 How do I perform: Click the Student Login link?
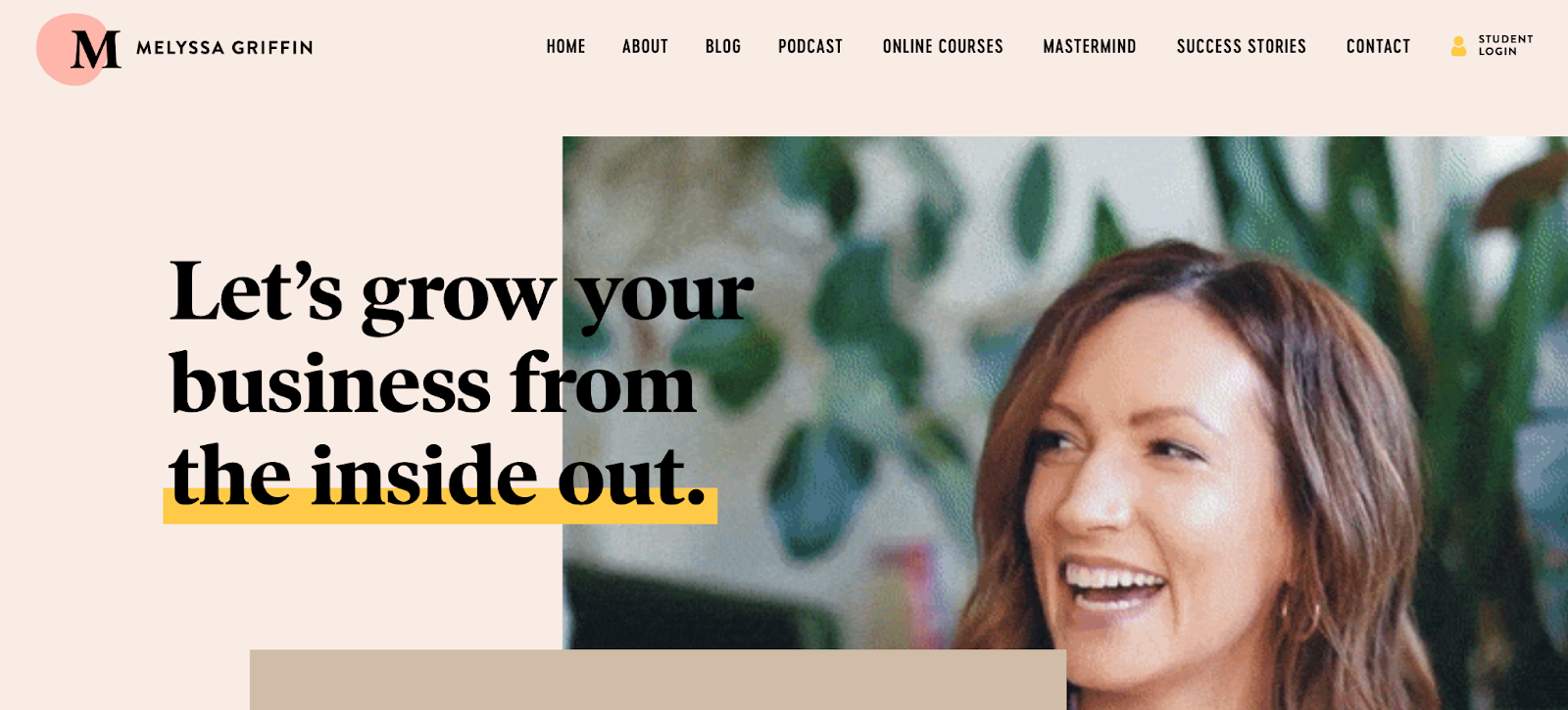click(x=1505, y=45)
